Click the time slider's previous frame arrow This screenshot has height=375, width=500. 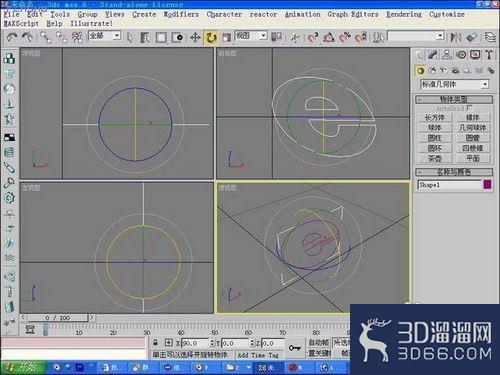(x=23, y=318)
